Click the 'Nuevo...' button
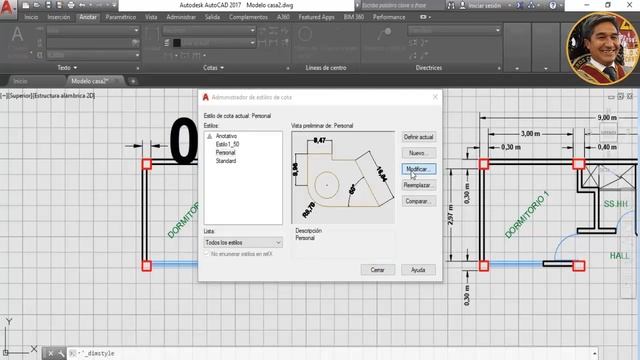The width and height of the screenshot is (640, 360). click(x=418, y=153)
